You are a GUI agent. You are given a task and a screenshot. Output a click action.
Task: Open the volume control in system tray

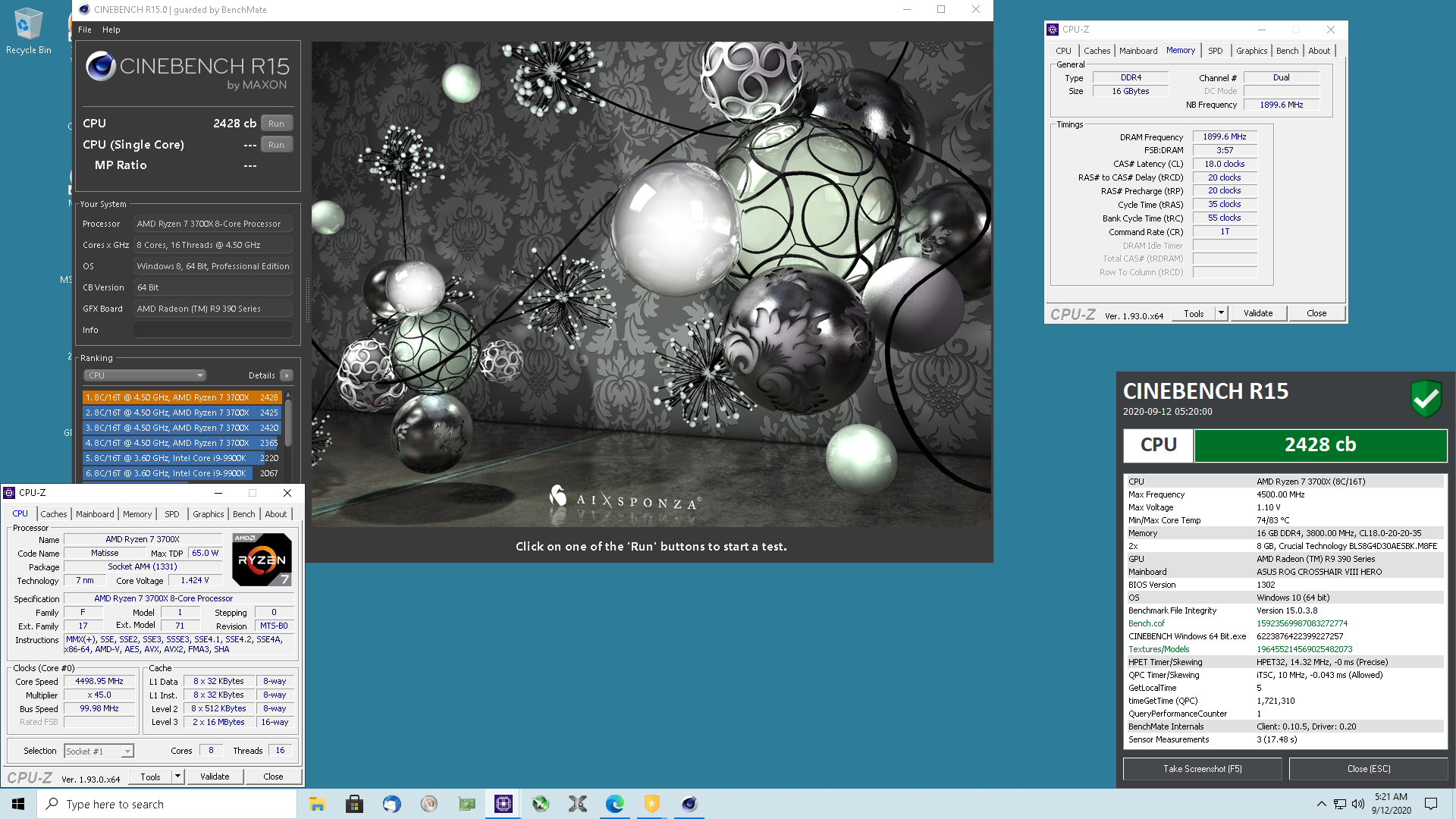pyautogui.click(x=1358, y=804)
